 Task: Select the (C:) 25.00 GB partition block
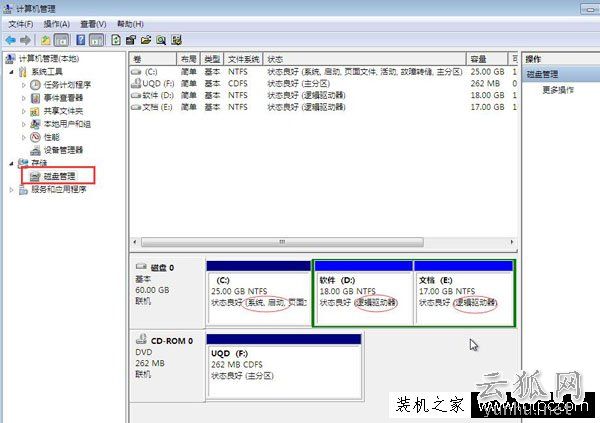point(259,292)
